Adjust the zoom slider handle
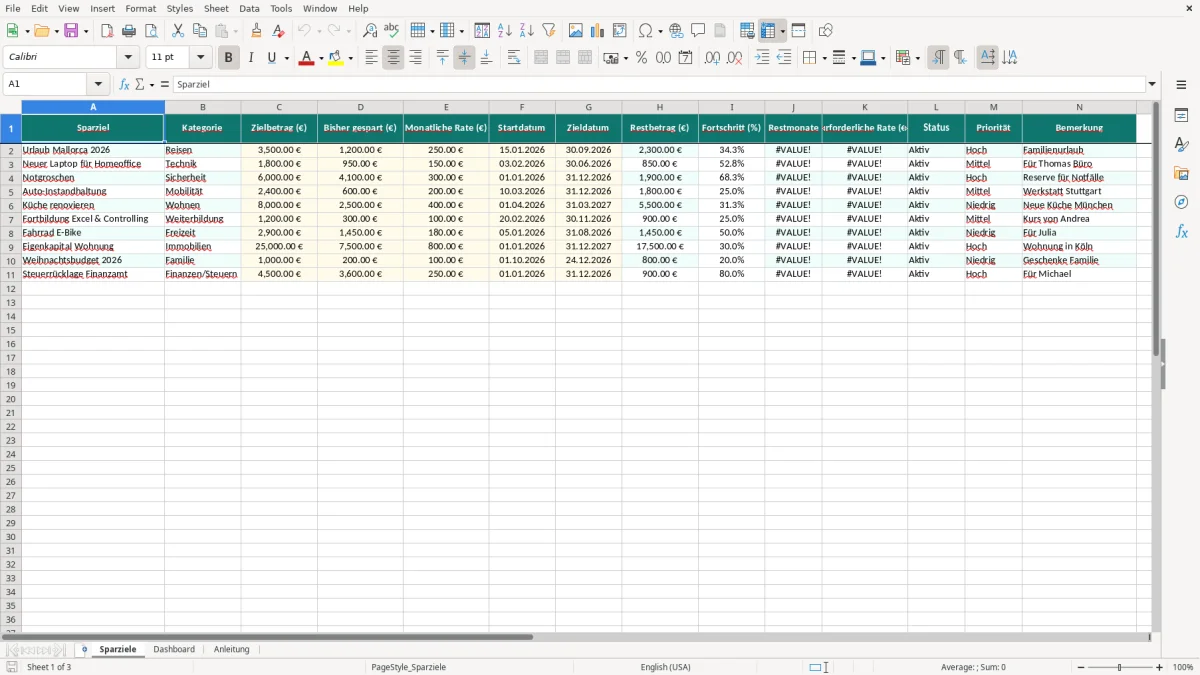This screenshot has height=675, width=1200. click(1120, 667)
